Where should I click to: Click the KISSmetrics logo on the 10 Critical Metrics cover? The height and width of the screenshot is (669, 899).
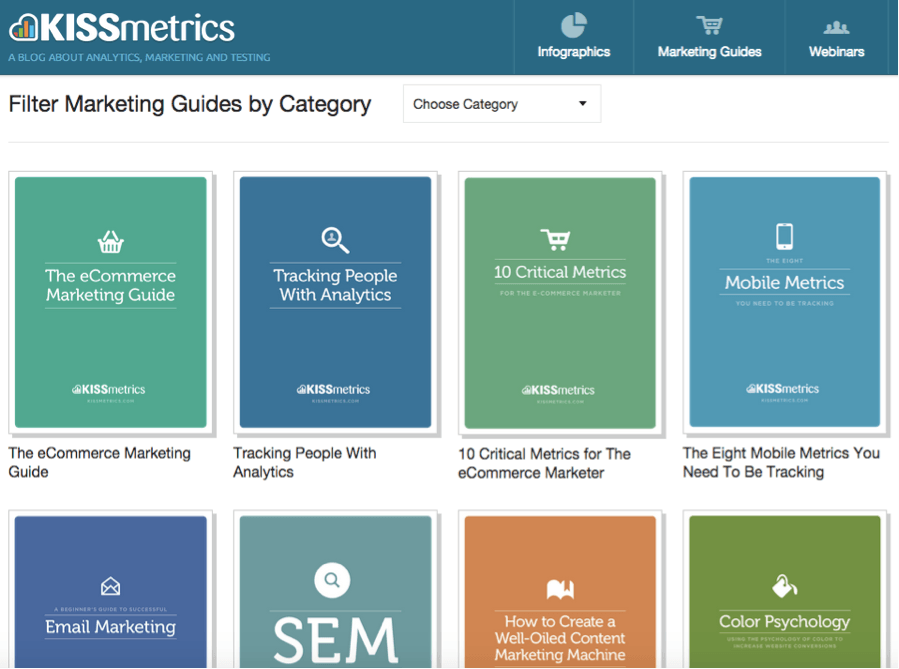(558, 390)
